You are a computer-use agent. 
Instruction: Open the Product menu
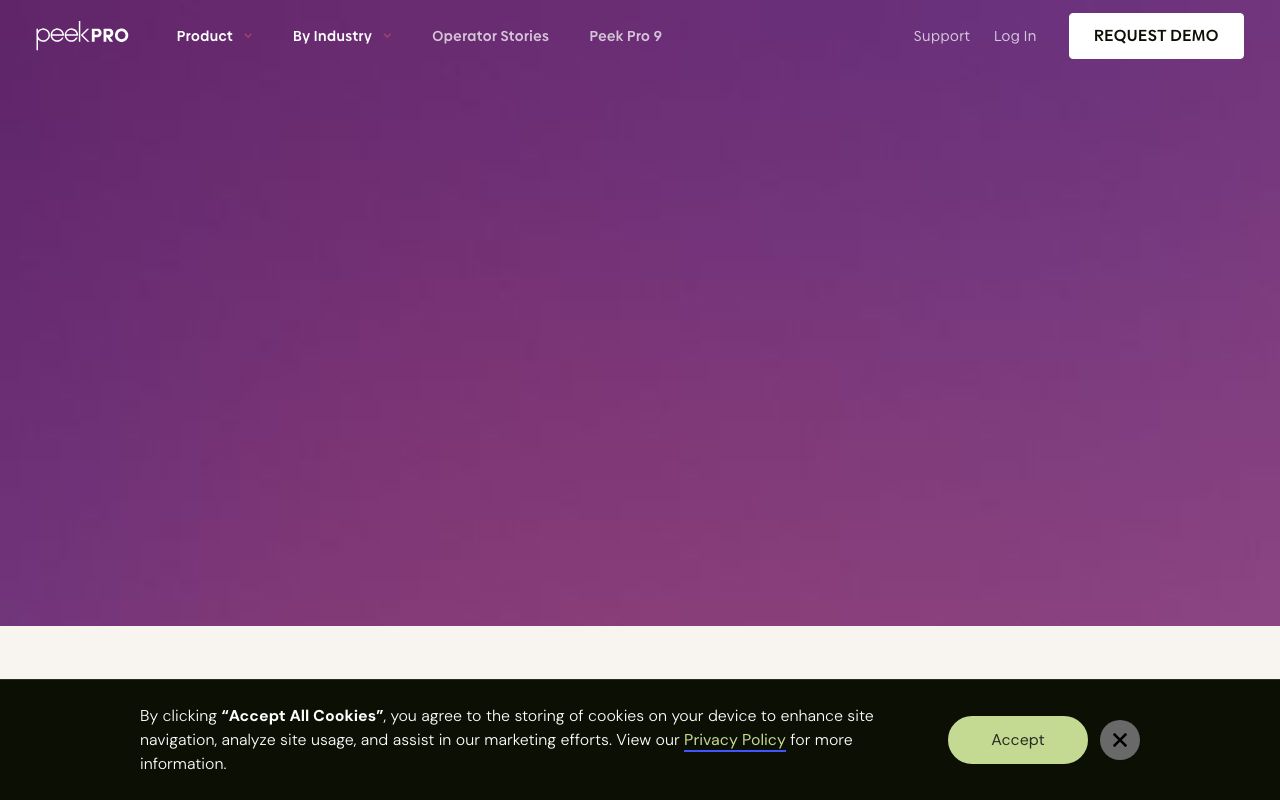(205, 36)
